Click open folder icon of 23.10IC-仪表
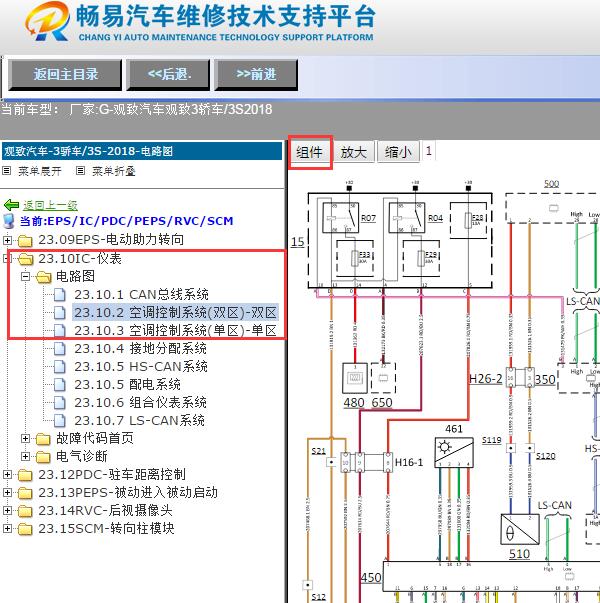Screen dimensions: 600x603 (26, 259)
